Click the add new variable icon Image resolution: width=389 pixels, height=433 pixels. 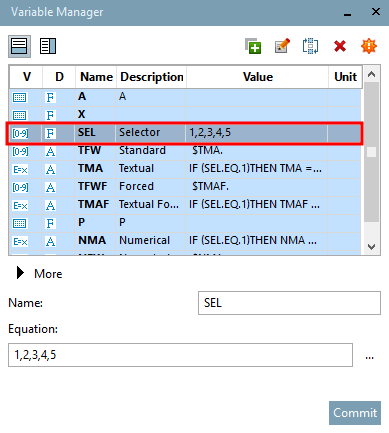[253, 46]
